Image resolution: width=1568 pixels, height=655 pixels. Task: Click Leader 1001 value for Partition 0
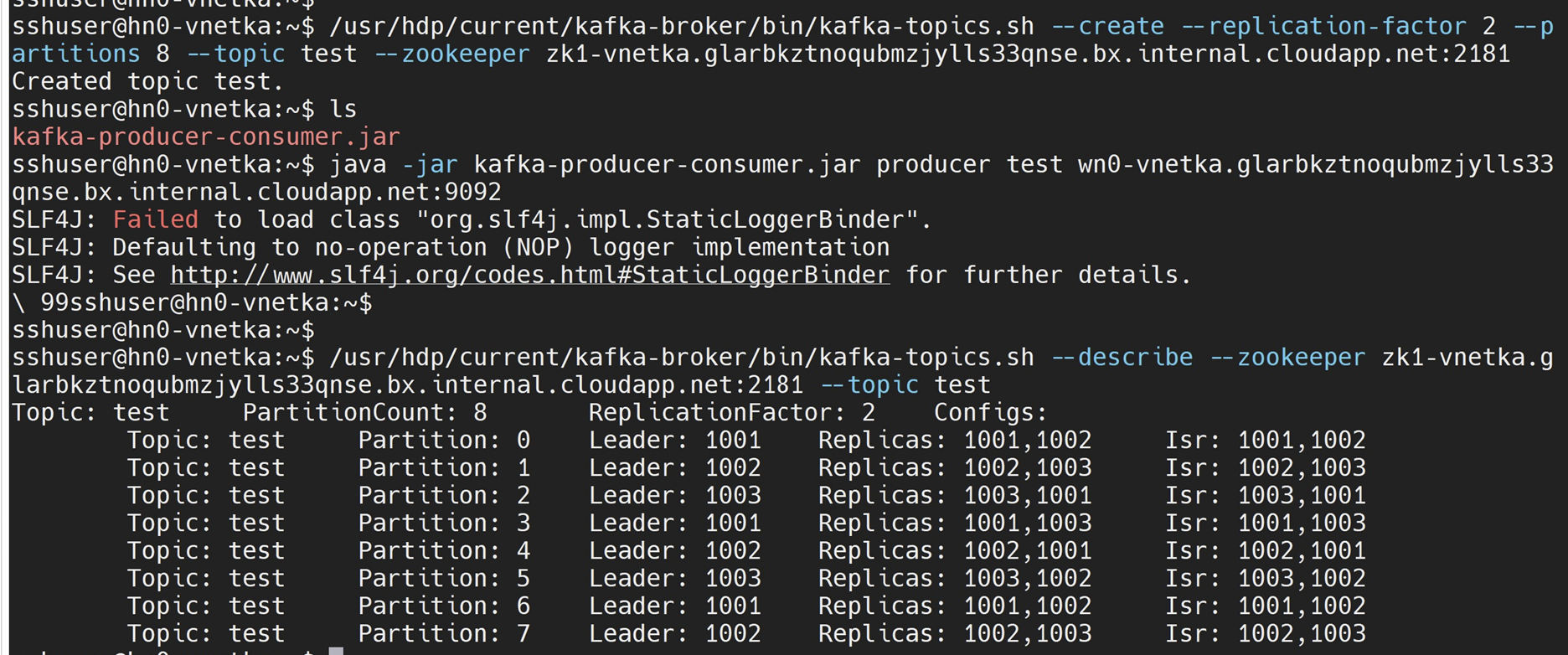[x=733, y=441]
